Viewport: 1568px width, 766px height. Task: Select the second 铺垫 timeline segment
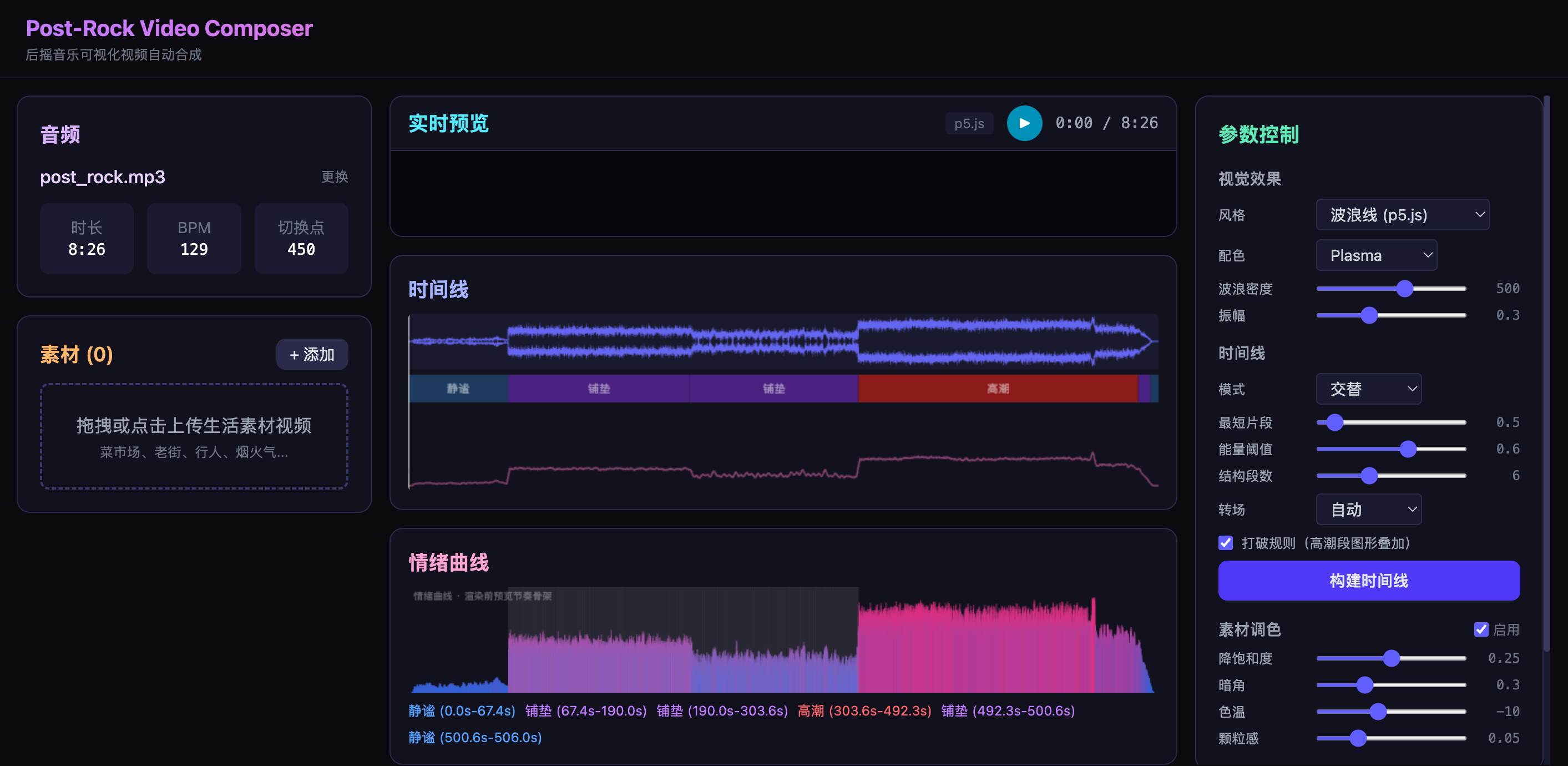coord(773,389)
